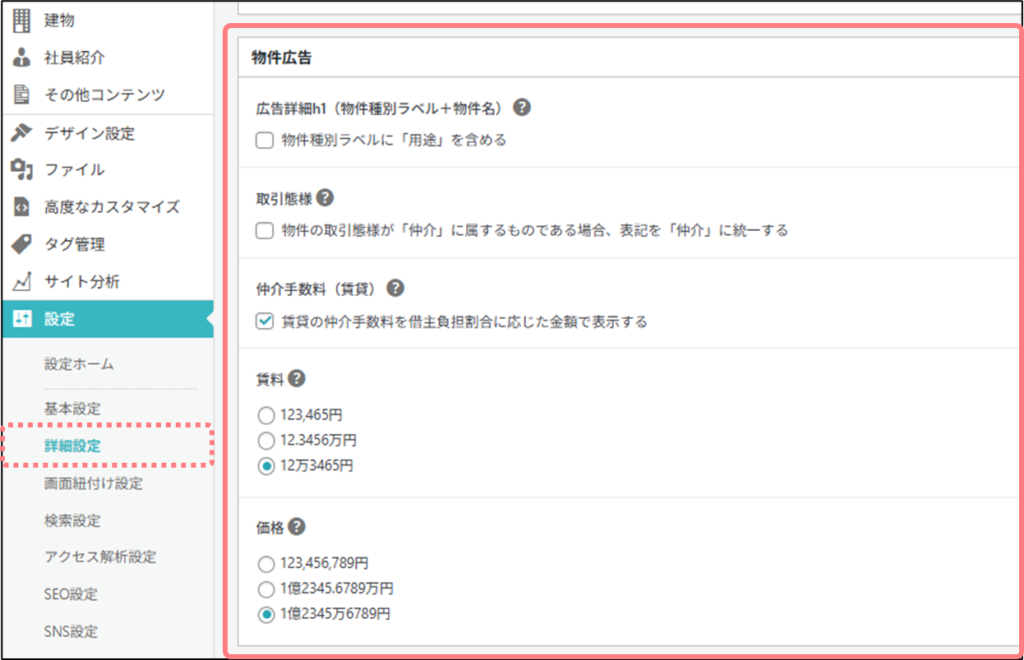Click the サイト分析 chart icon
Viewport: 1024px width, 660px height.
click(x=21, y=282)
